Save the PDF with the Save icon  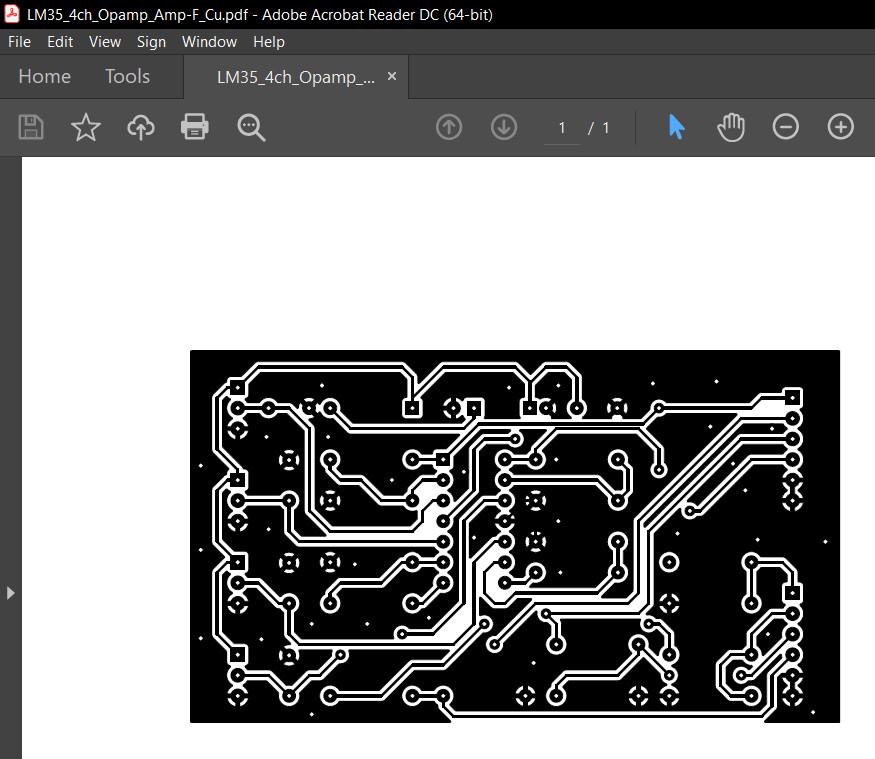pyautogui.click(x=30, y=127)
